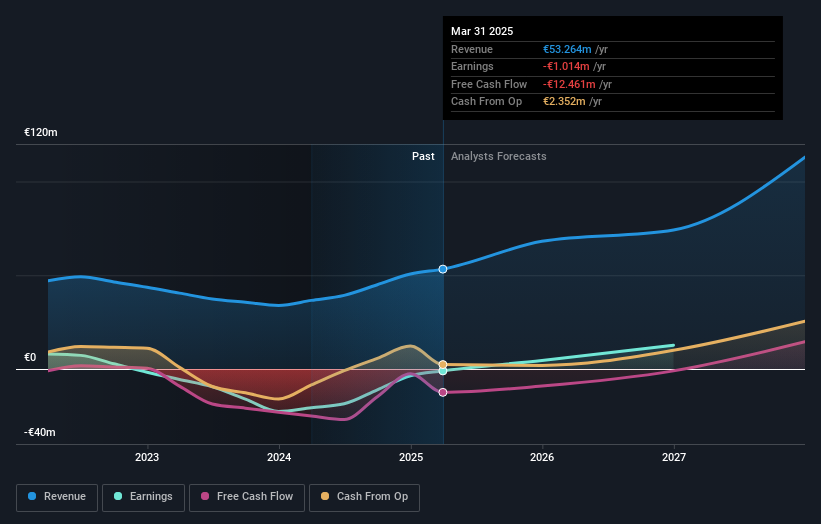Click the Analysts Forecasts label
The image size is (821, 524).
(498, 157)
